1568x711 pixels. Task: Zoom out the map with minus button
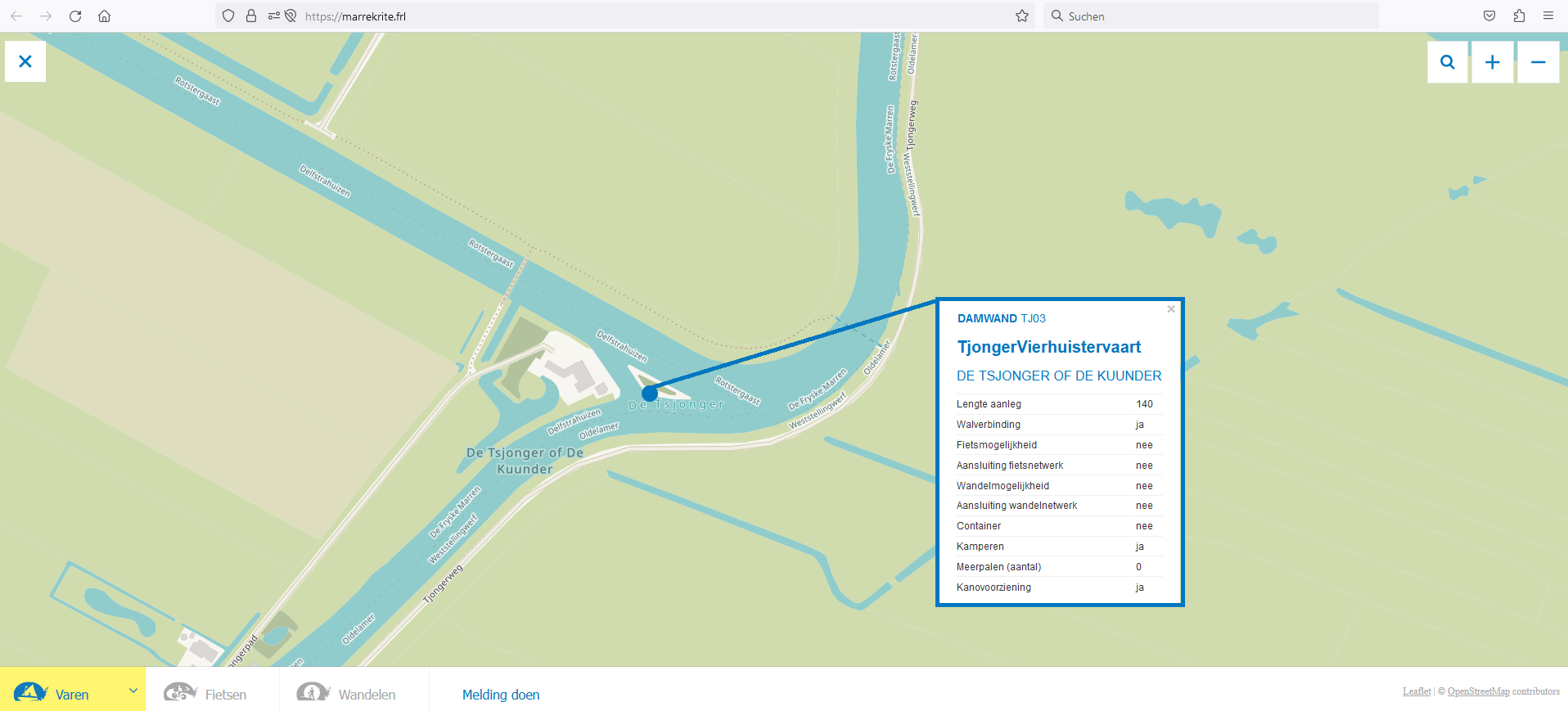point(1538,62)
